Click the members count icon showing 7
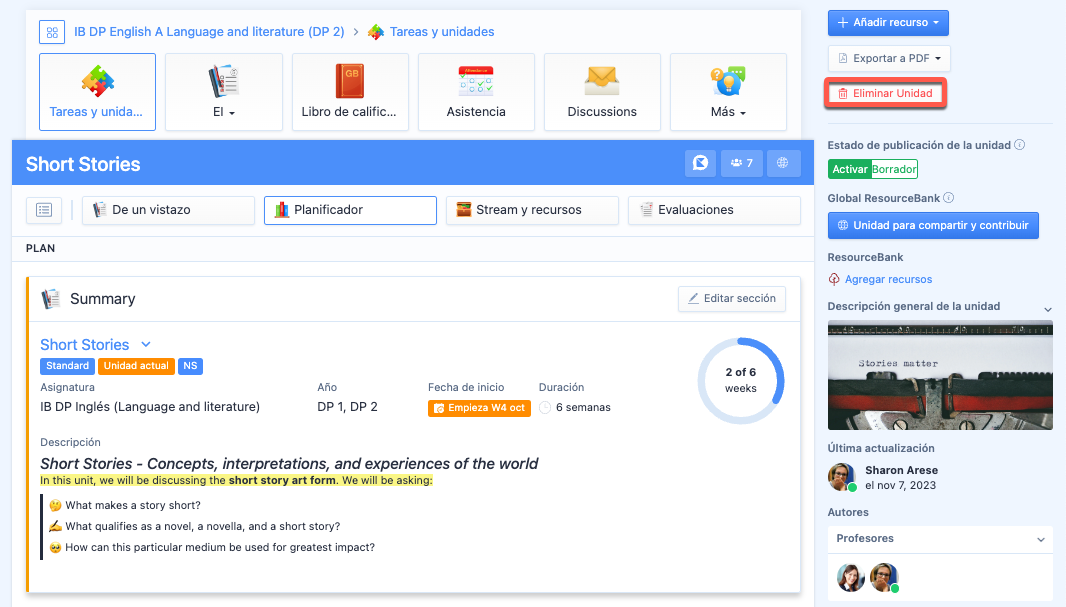 click(x=741, y=163)
